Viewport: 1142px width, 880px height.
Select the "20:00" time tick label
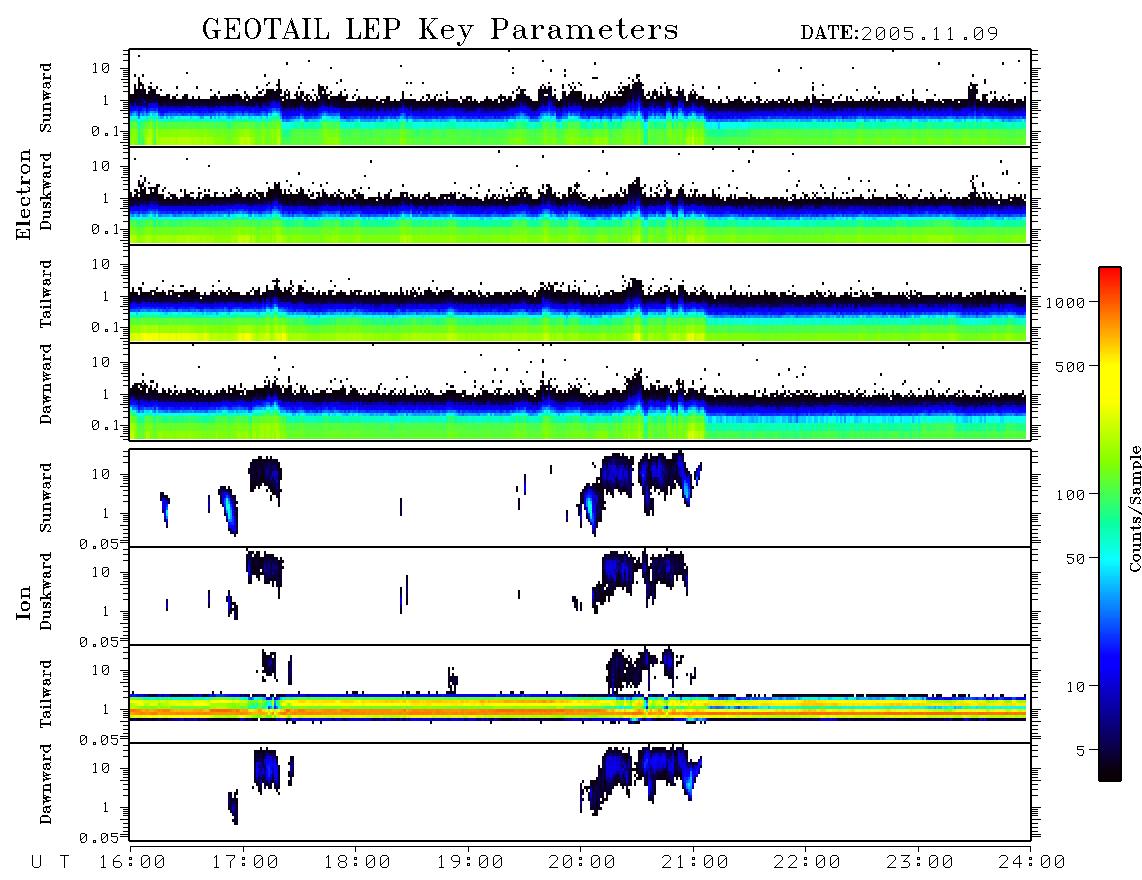coord(582,863)
